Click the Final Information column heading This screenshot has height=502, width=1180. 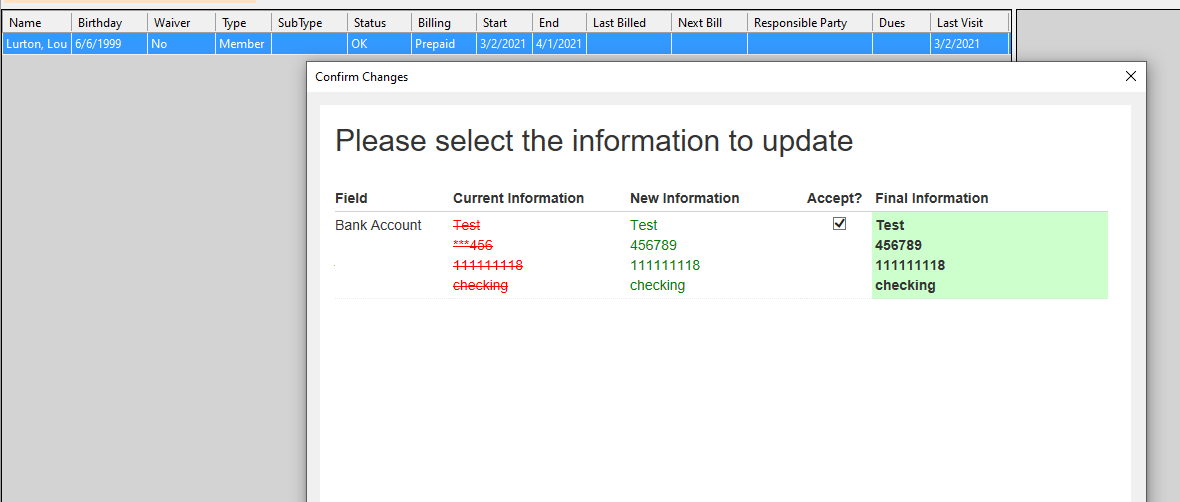(x=932, y=198)
